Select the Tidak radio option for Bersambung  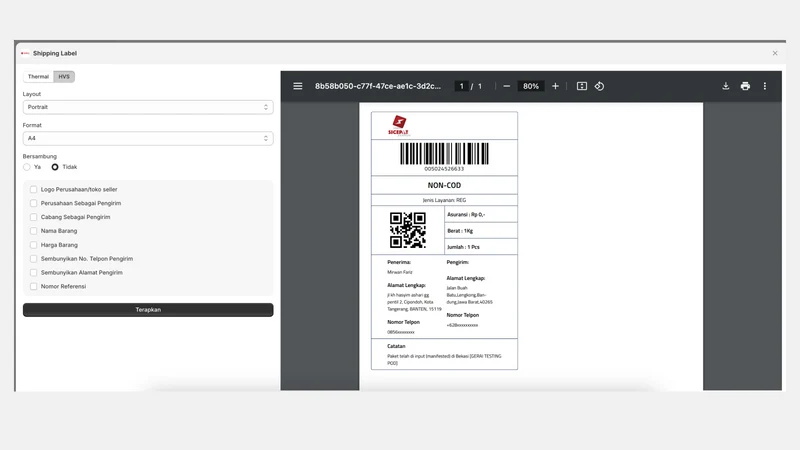coord(55,167)
